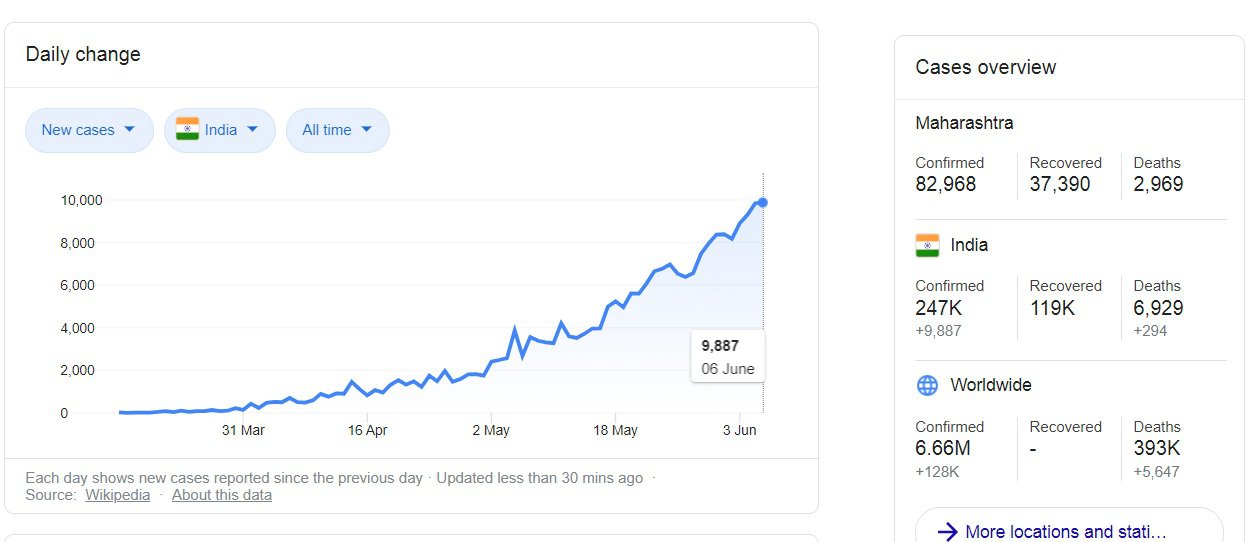Open the About this data link
Screen dimensions: 1251x542
pos(222,495)
